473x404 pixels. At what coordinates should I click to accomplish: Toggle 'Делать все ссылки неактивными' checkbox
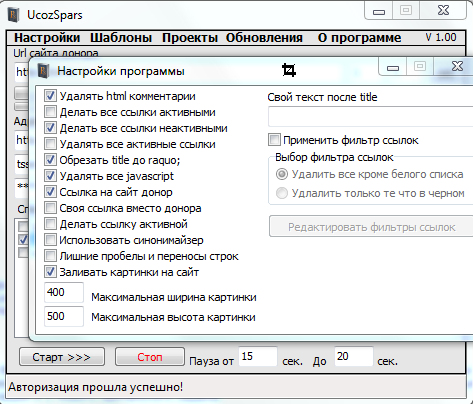click(x=50, y=128)
